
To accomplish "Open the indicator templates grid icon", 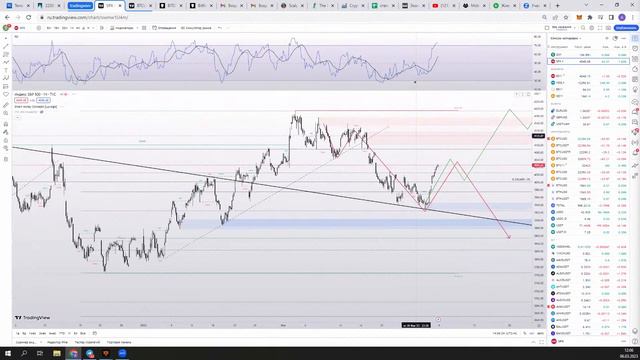I will 144,28.
